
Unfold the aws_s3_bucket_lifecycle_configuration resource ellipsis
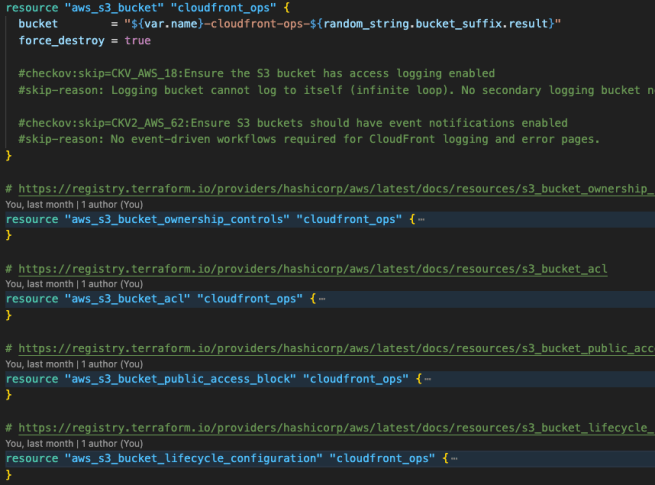453,458
